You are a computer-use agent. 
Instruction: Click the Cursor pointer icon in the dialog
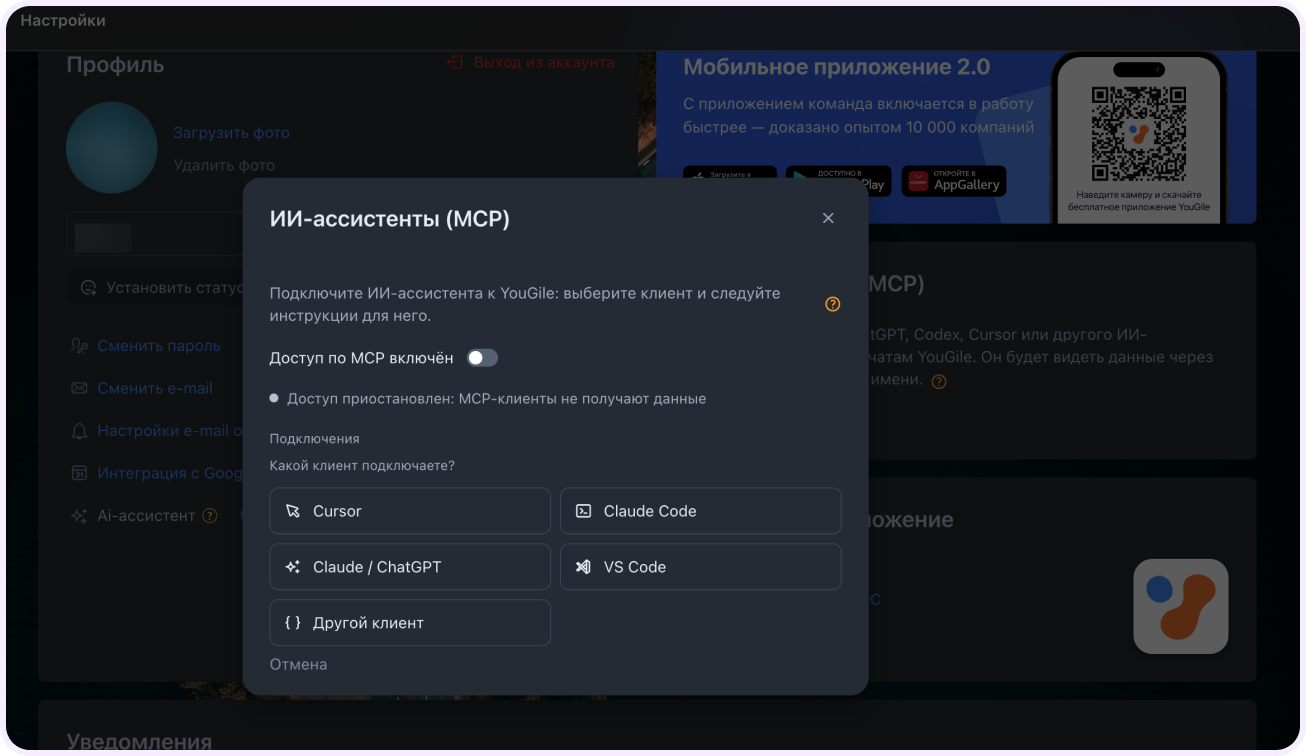(293, 511)
